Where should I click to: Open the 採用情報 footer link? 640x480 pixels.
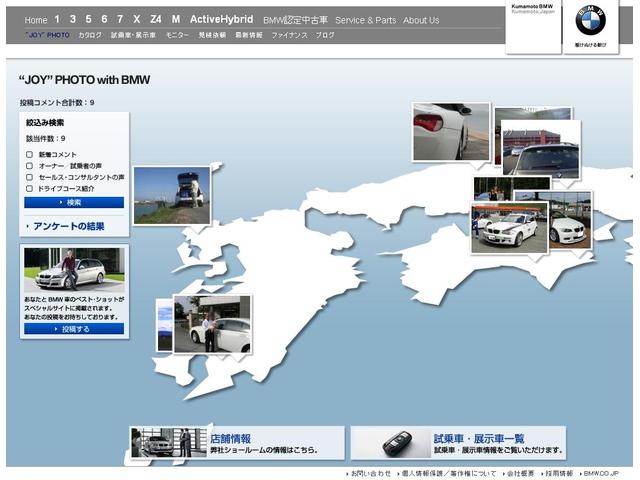557,473
